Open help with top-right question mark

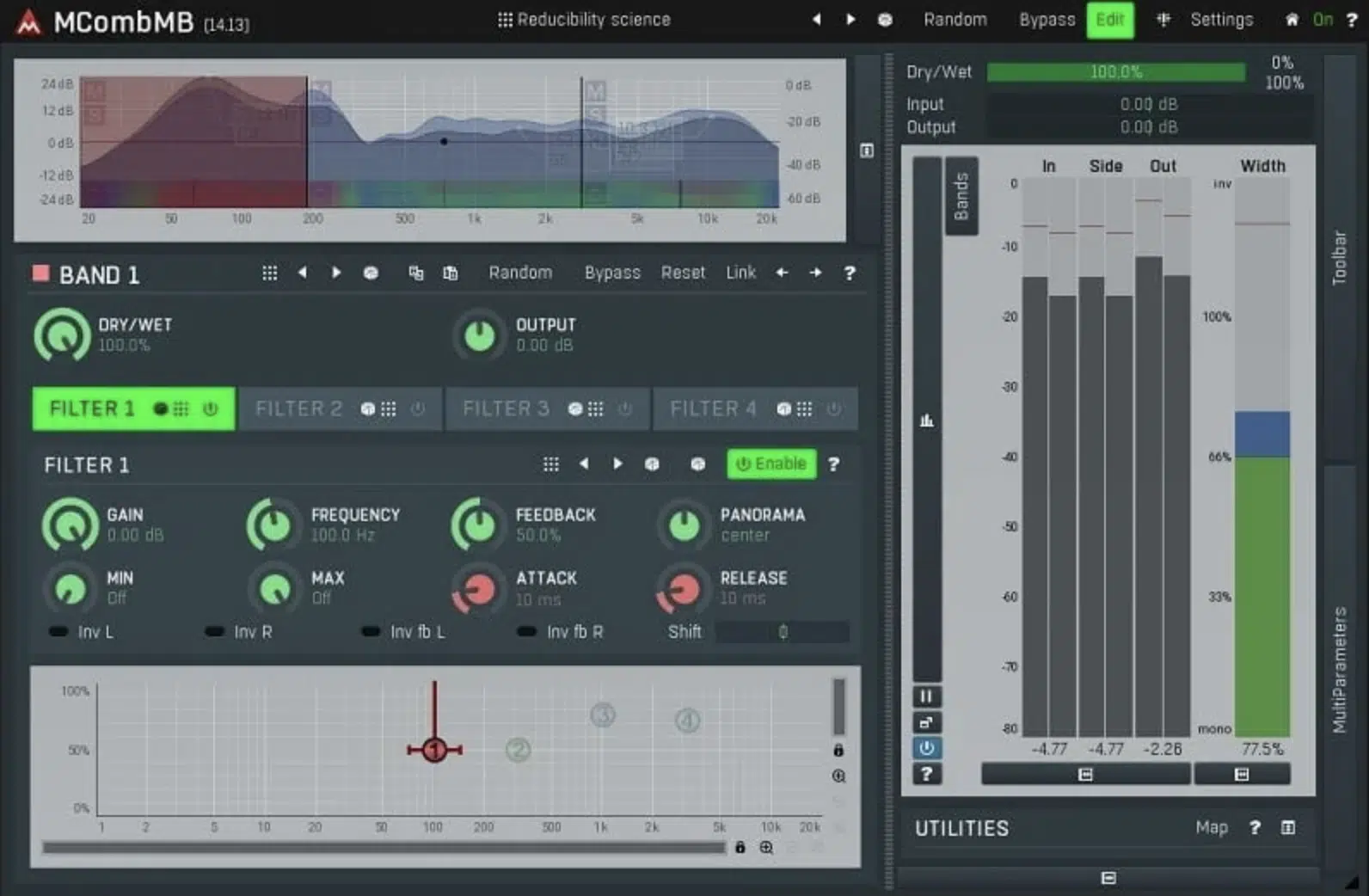coord(1352,19)
